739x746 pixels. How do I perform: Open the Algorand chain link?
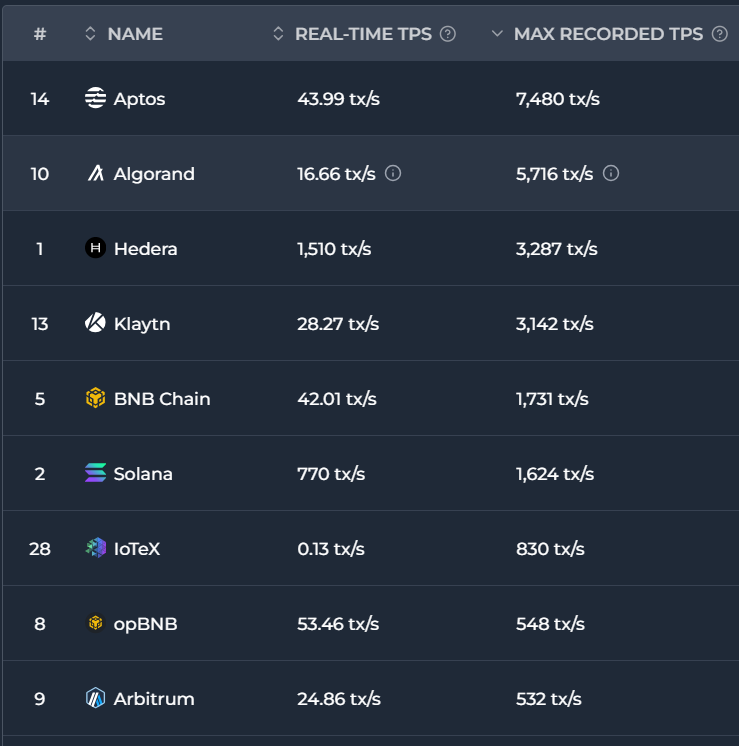(154, 174)
